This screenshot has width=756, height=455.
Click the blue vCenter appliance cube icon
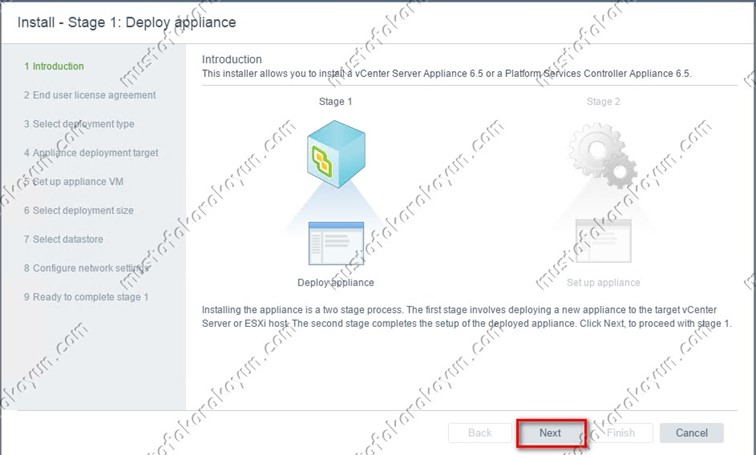click(x=336, y=154)
